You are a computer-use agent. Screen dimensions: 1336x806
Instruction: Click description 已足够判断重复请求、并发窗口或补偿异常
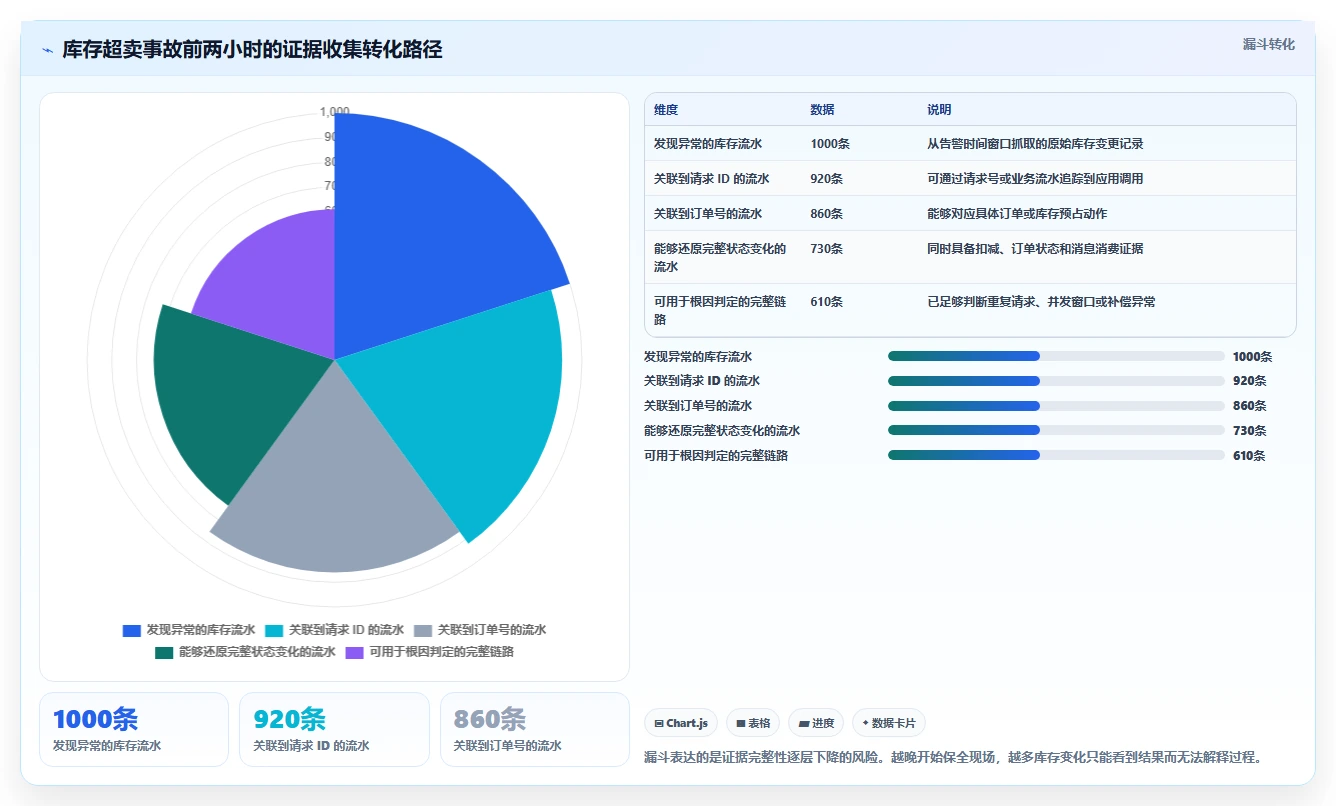coord(1041,302)
